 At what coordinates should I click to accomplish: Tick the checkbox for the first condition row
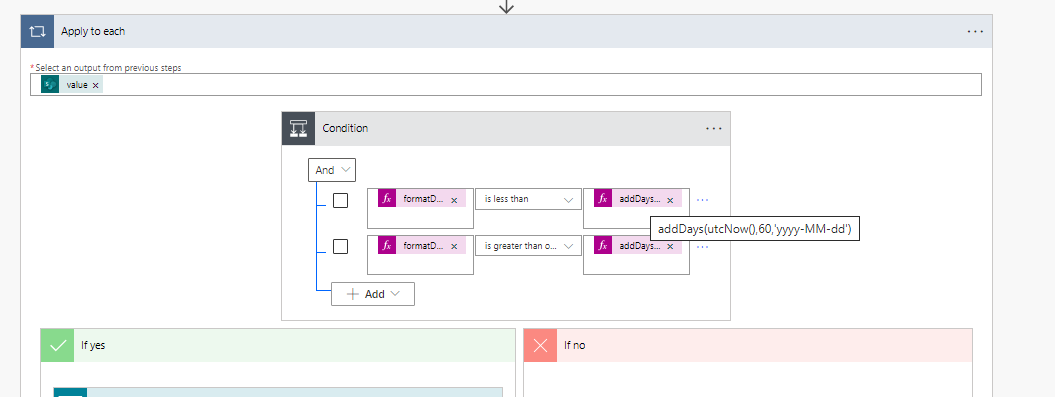pos(340,201)
